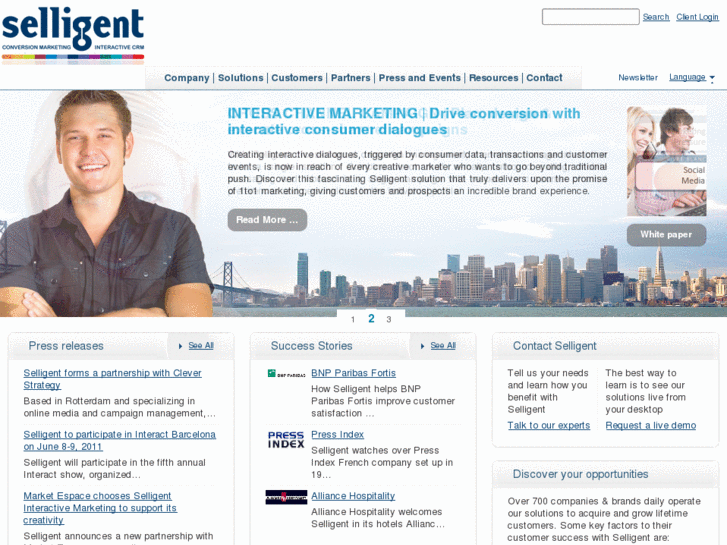Focus the search input field
The height and width of the screenshot is (545, 727).
coord(590,17)
